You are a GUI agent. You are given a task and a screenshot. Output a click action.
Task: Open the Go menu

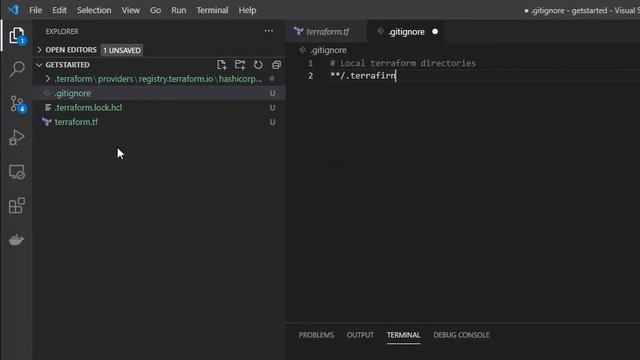[156, 10]
